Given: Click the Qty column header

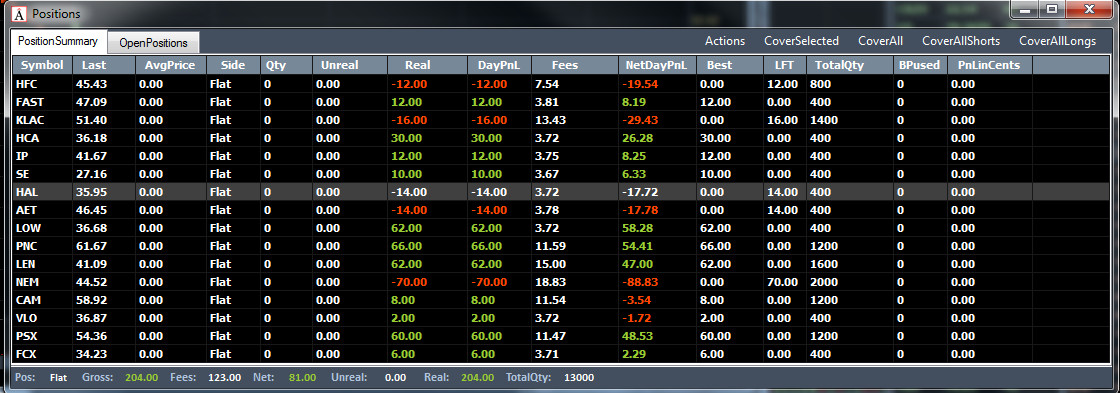Looking at the screenshot, I should click(286, 65).
